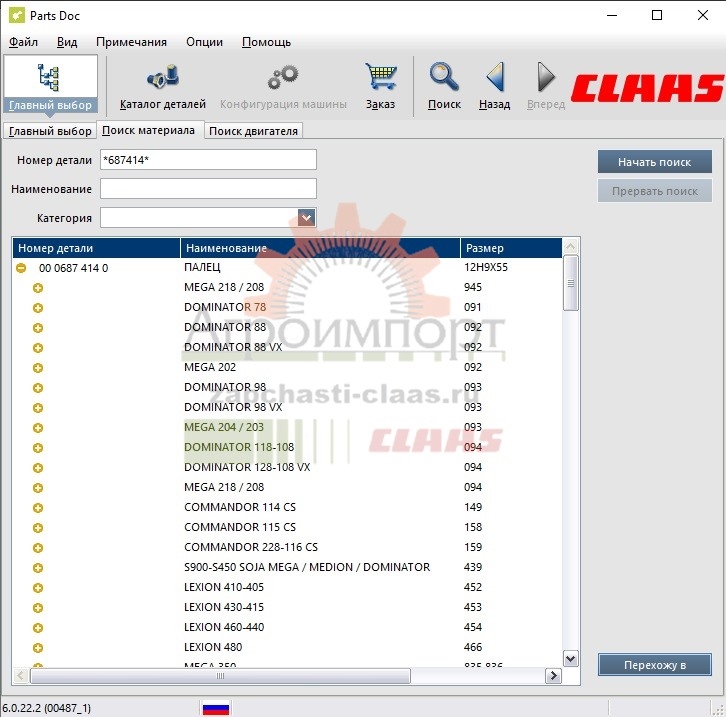
Task: Click the Наименование input field
Action: [208, 189]
